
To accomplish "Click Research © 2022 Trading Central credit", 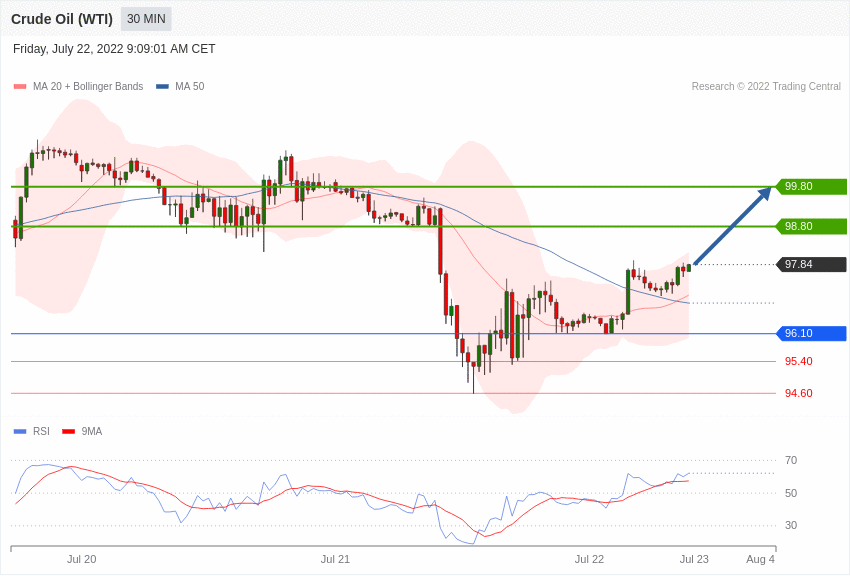I will tap(766, 86).
